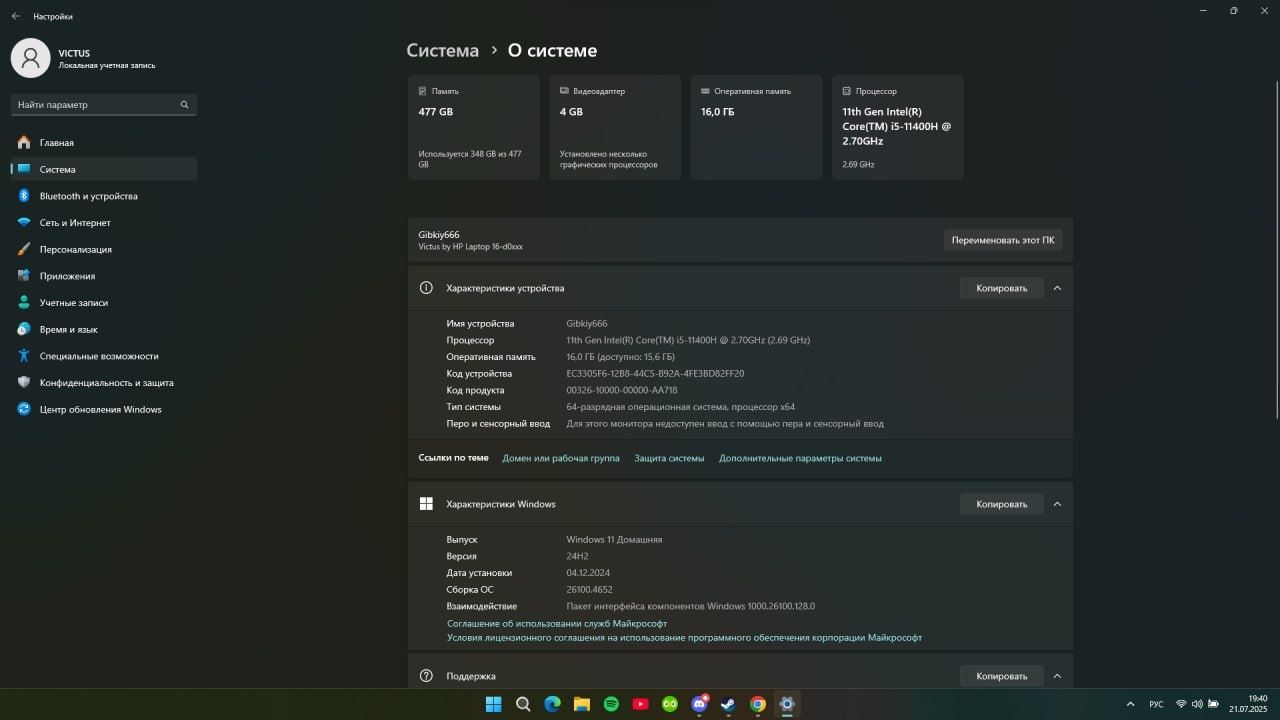Open Защита системы link
The width and height of the screenshot is (1280, 720).
click(669, 458)
